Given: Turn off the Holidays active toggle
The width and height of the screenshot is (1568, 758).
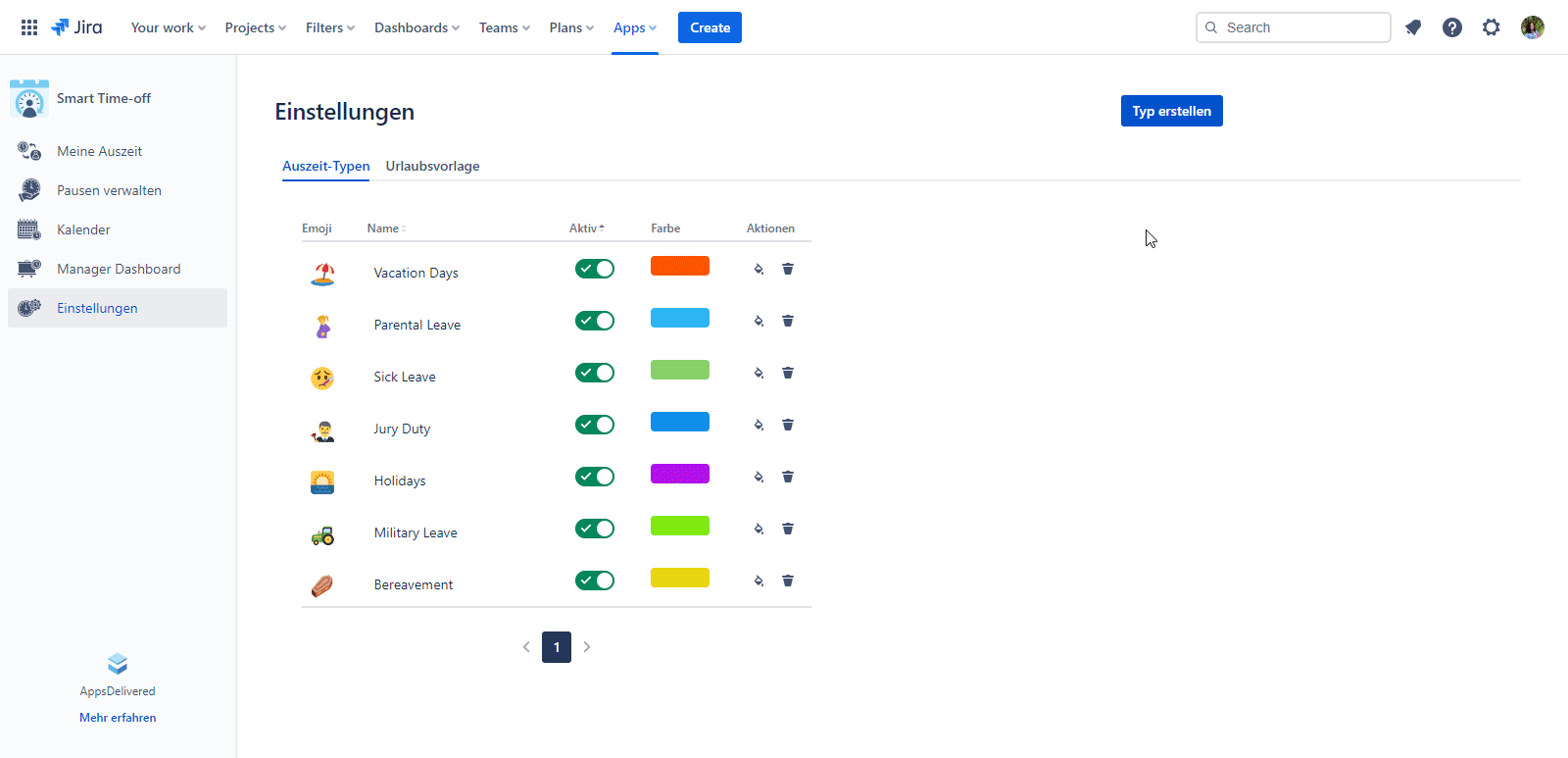Looking at the screenshot, I should coord(595,477).
